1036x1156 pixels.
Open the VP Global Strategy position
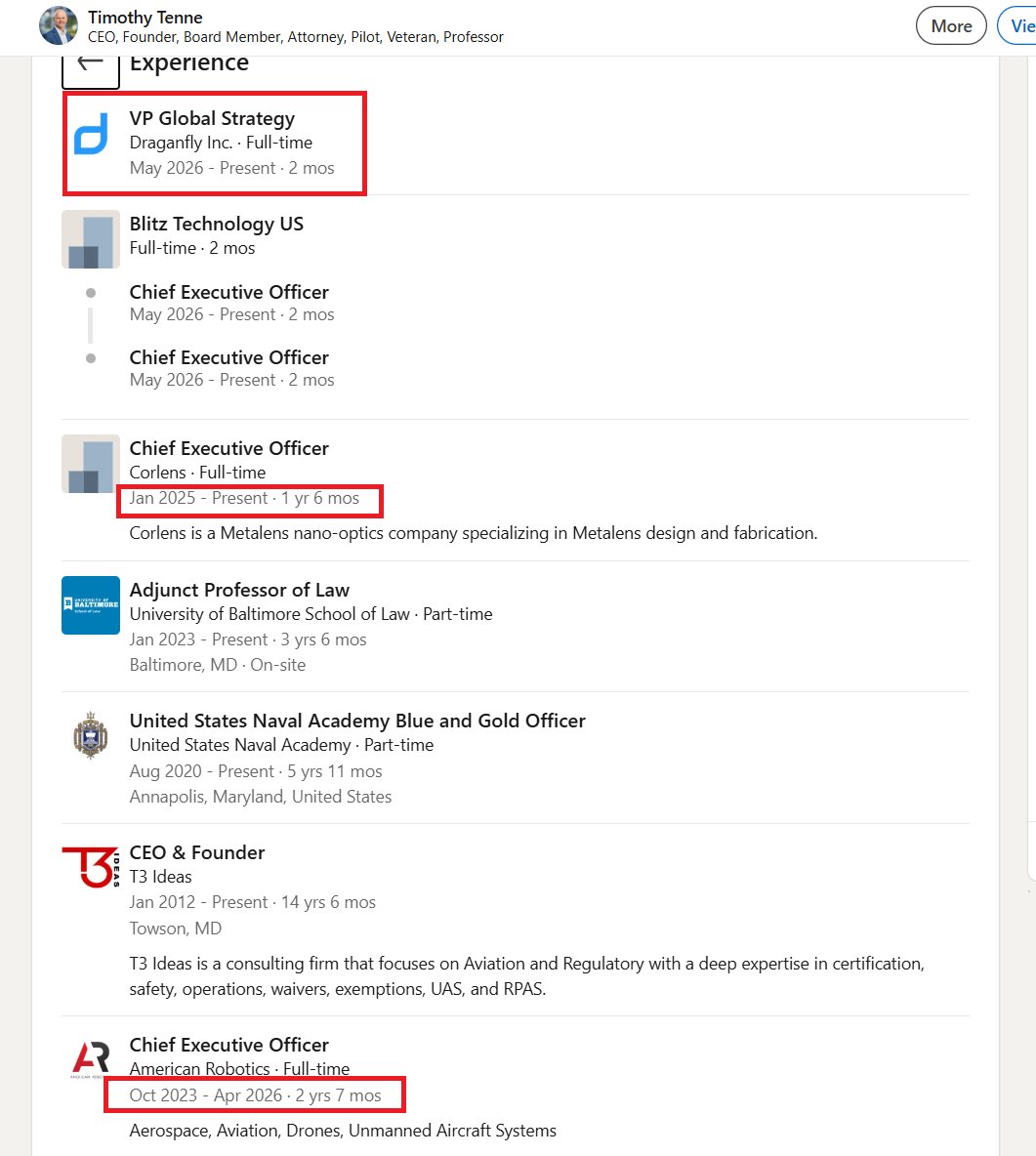coord(212,119)
